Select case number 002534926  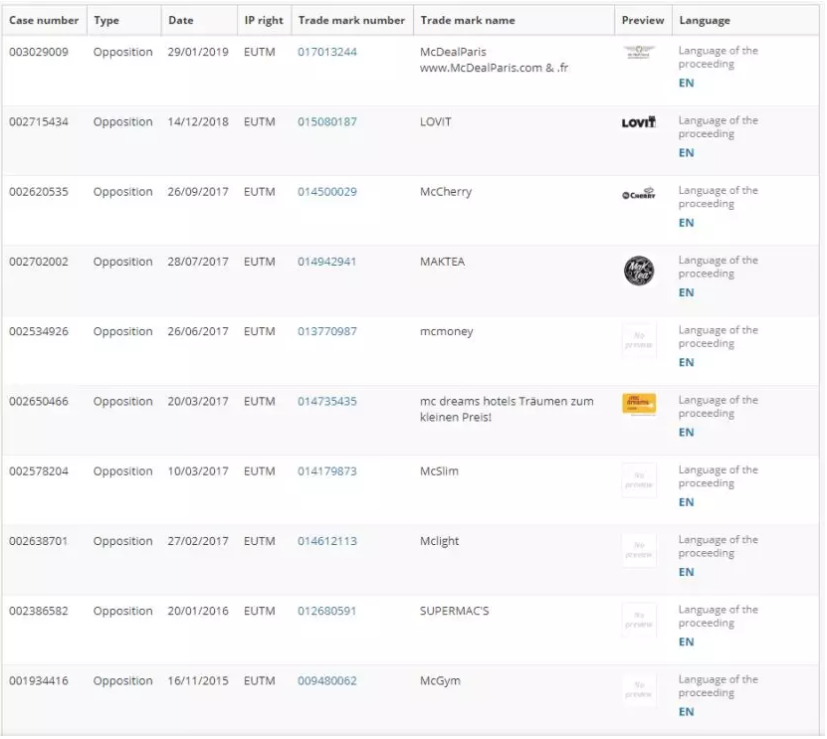39,331
